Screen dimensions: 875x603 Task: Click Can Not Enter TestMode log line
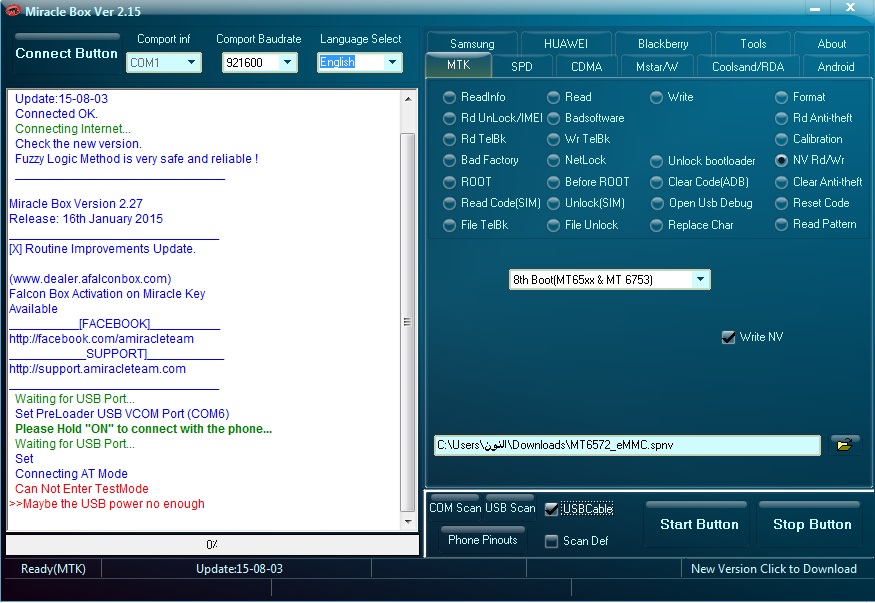pos(81,489)
